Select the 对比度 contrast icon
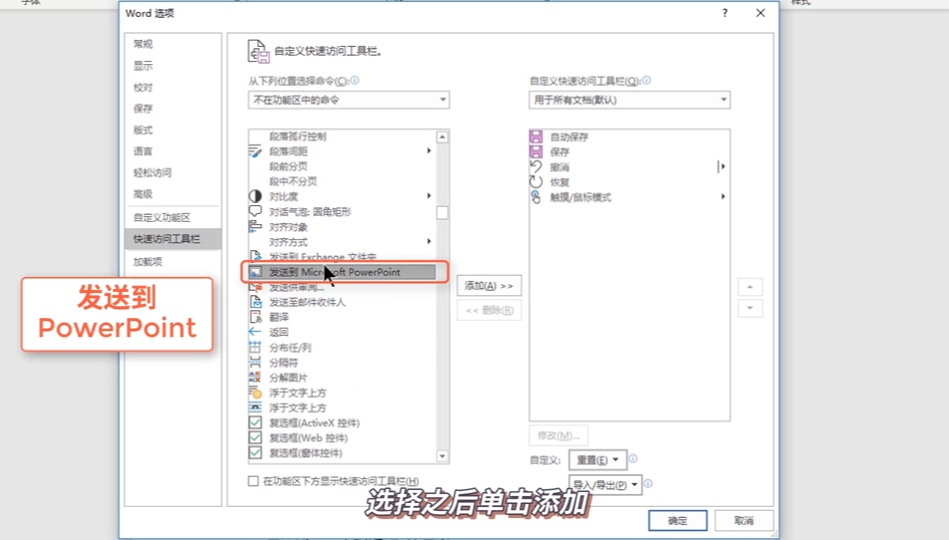This screenshot has width=949, height=540. (255, 196)
